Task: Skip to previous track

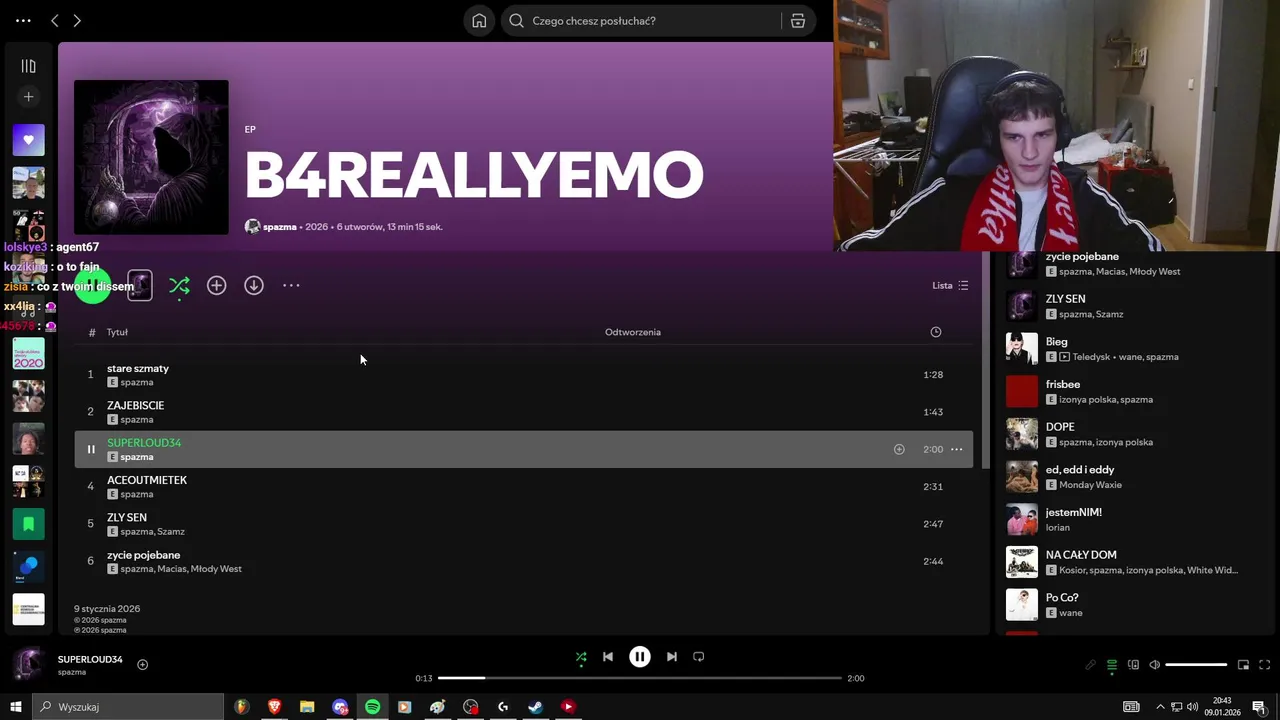Action: (x=608, y=657)
